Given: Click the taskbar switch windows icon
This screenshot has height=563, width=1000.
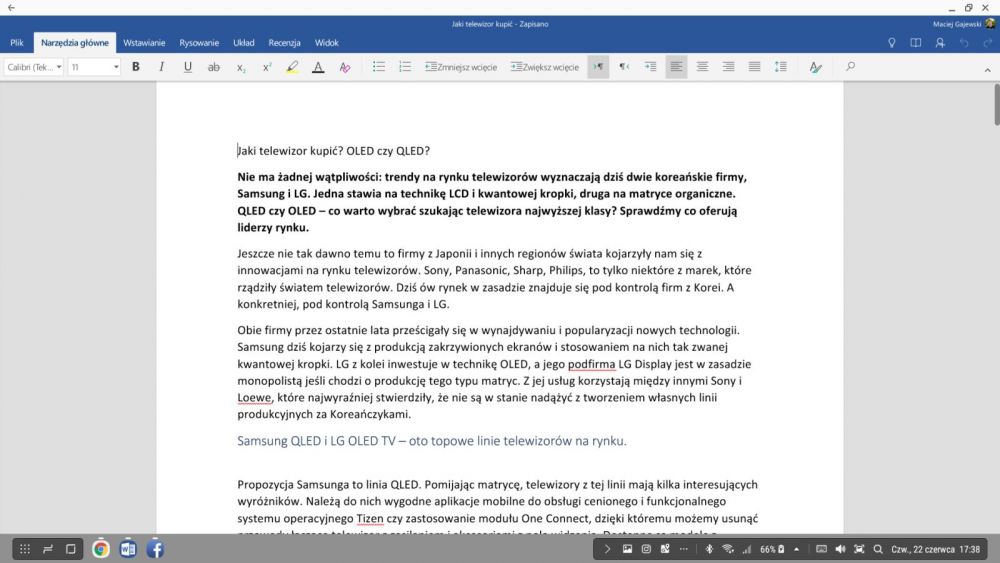Looking at the screenshot, I should pos(48,549).
